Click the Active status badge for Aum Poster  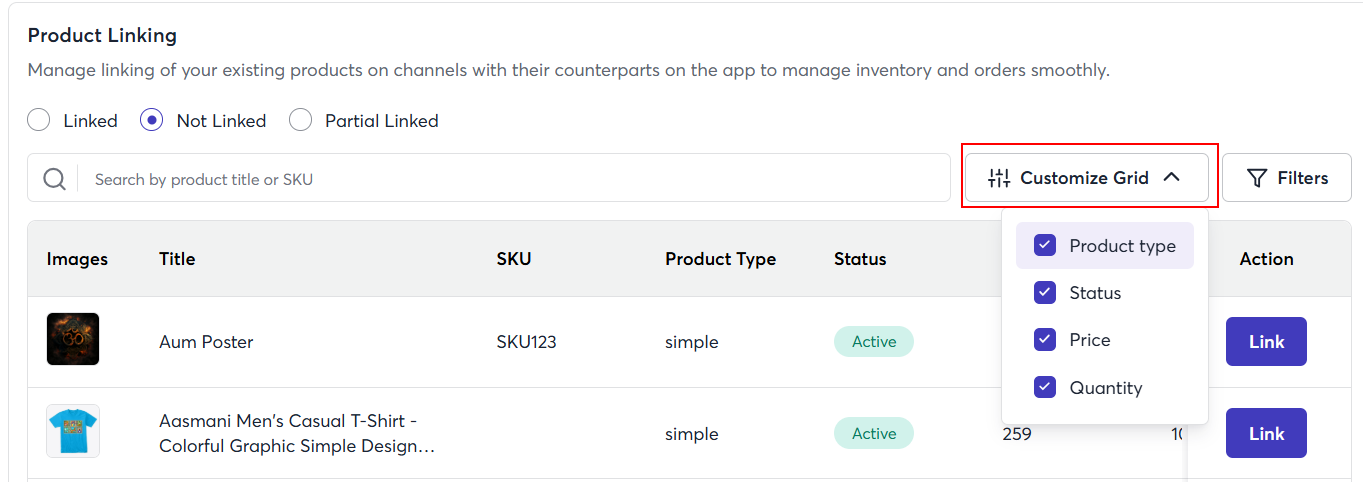tap(873, 342)
